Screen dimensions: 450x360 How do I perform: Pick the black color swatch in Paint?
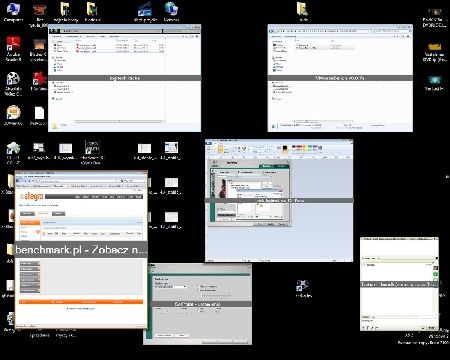coord(285,148)
